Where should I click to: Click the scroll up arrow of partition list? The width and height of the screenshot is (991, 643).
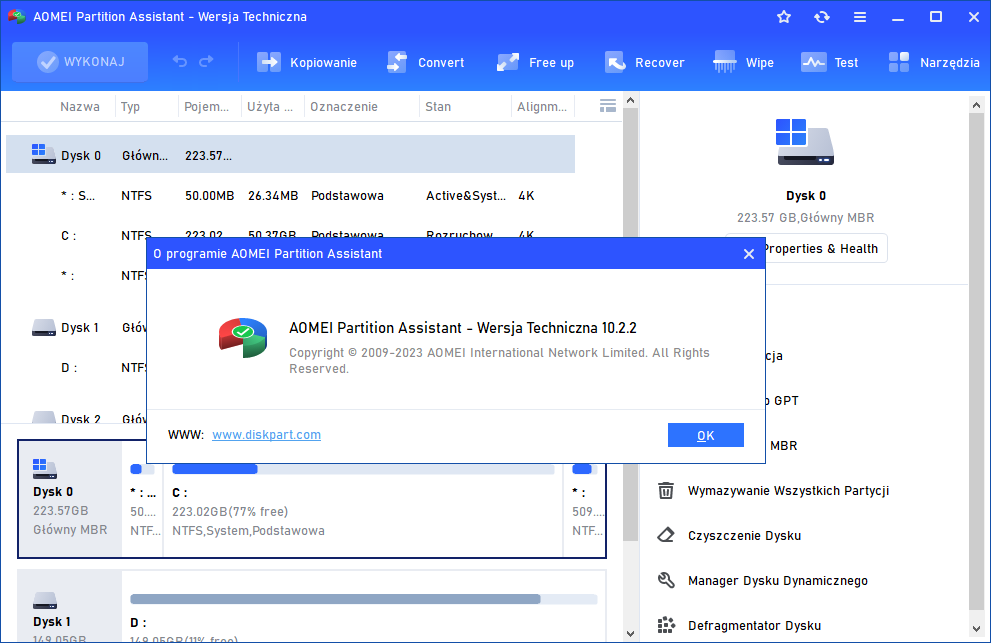pyautogui.click(x=630, y=100)
